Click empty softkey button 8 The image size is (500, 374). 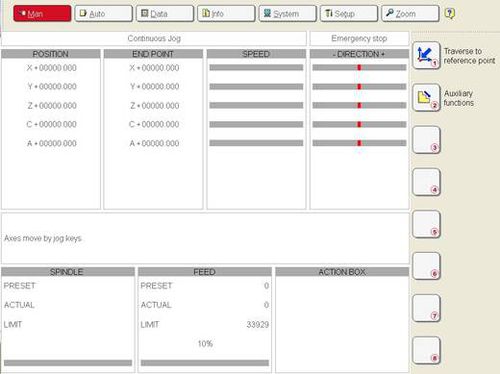[x=426, y=350]
